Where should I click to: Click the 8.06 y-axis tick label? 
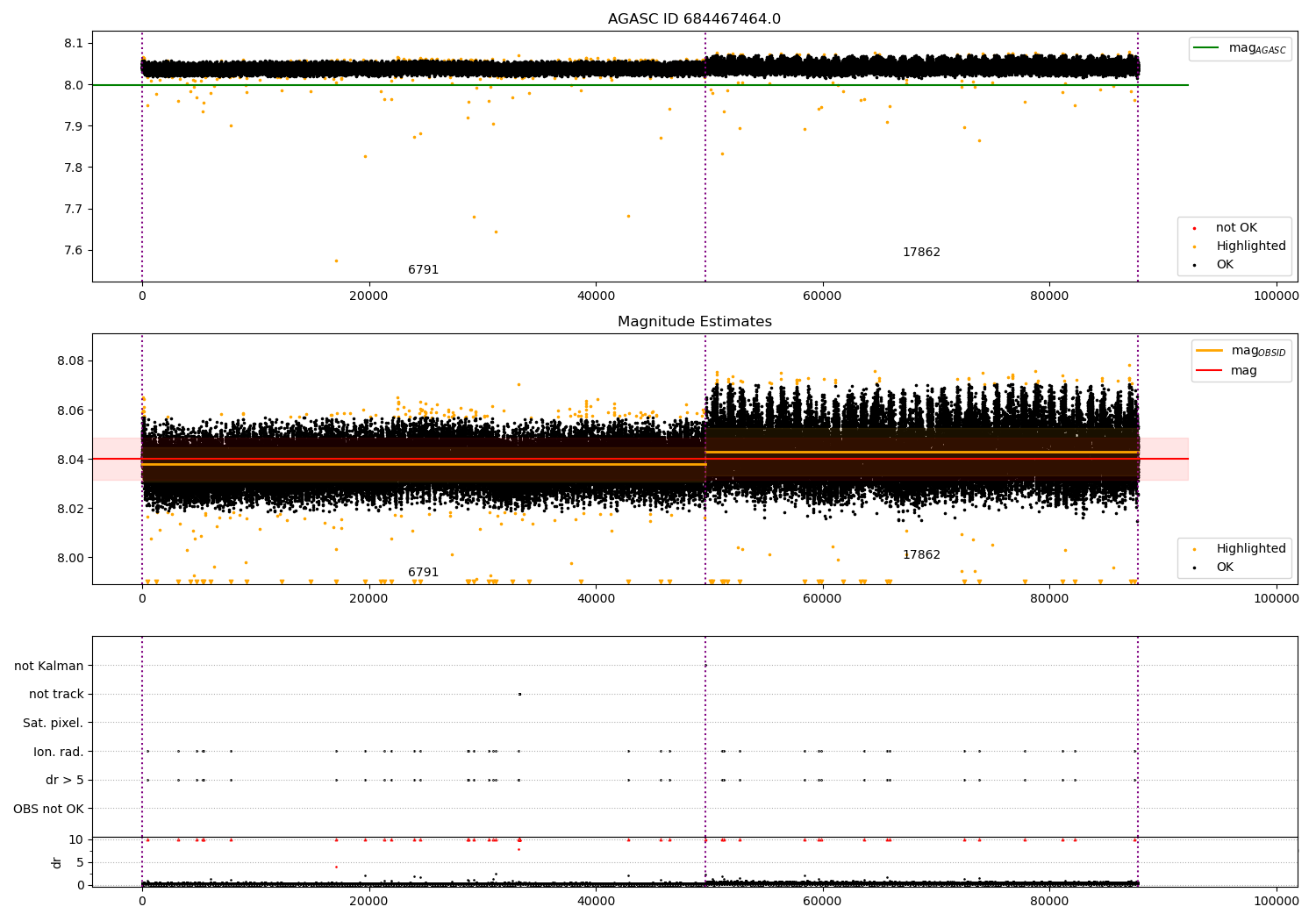[x=70, y=411]
